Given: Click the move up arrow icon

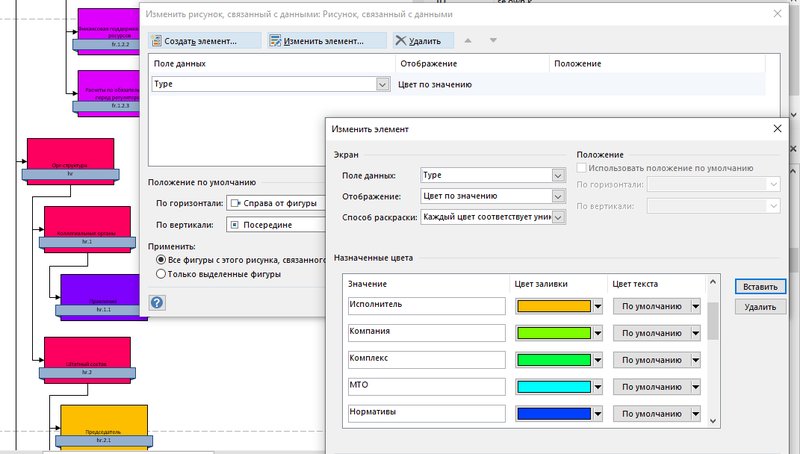Looking at the screenshot, I should point(470,41).
